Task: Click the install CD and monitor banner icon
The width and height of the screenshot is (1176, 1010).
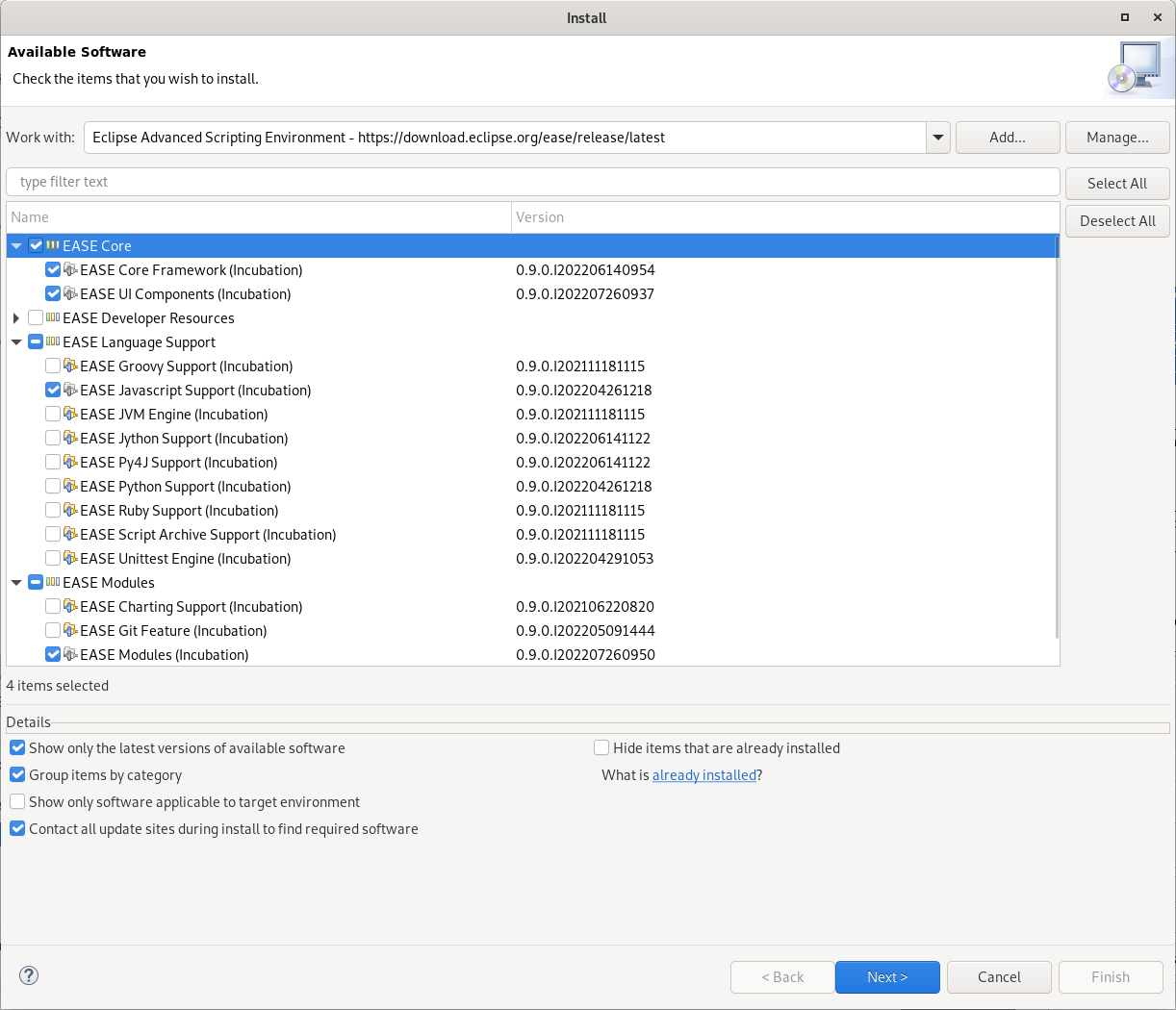Action: pos(1137,68)
